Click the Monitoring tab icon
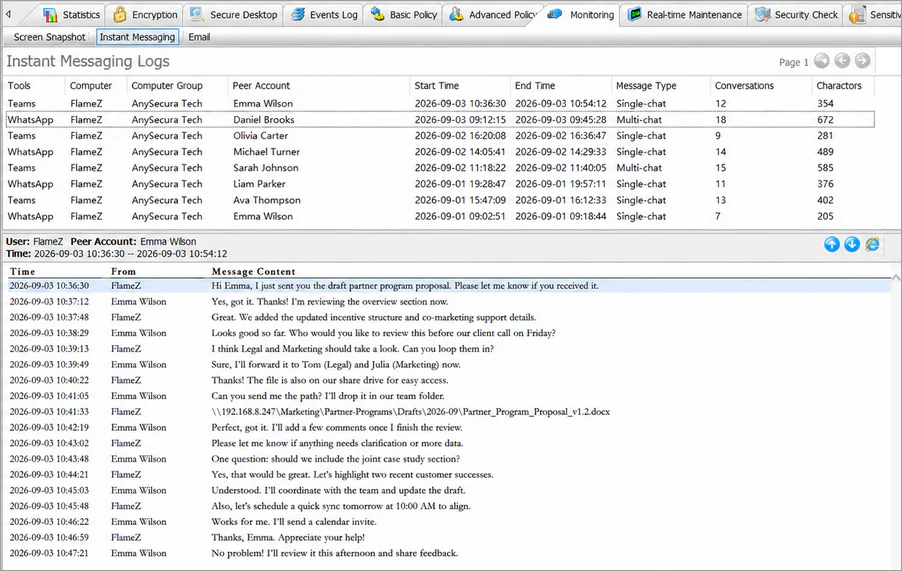902x571 pixels. pyautogui.click(x=555, y=14)
